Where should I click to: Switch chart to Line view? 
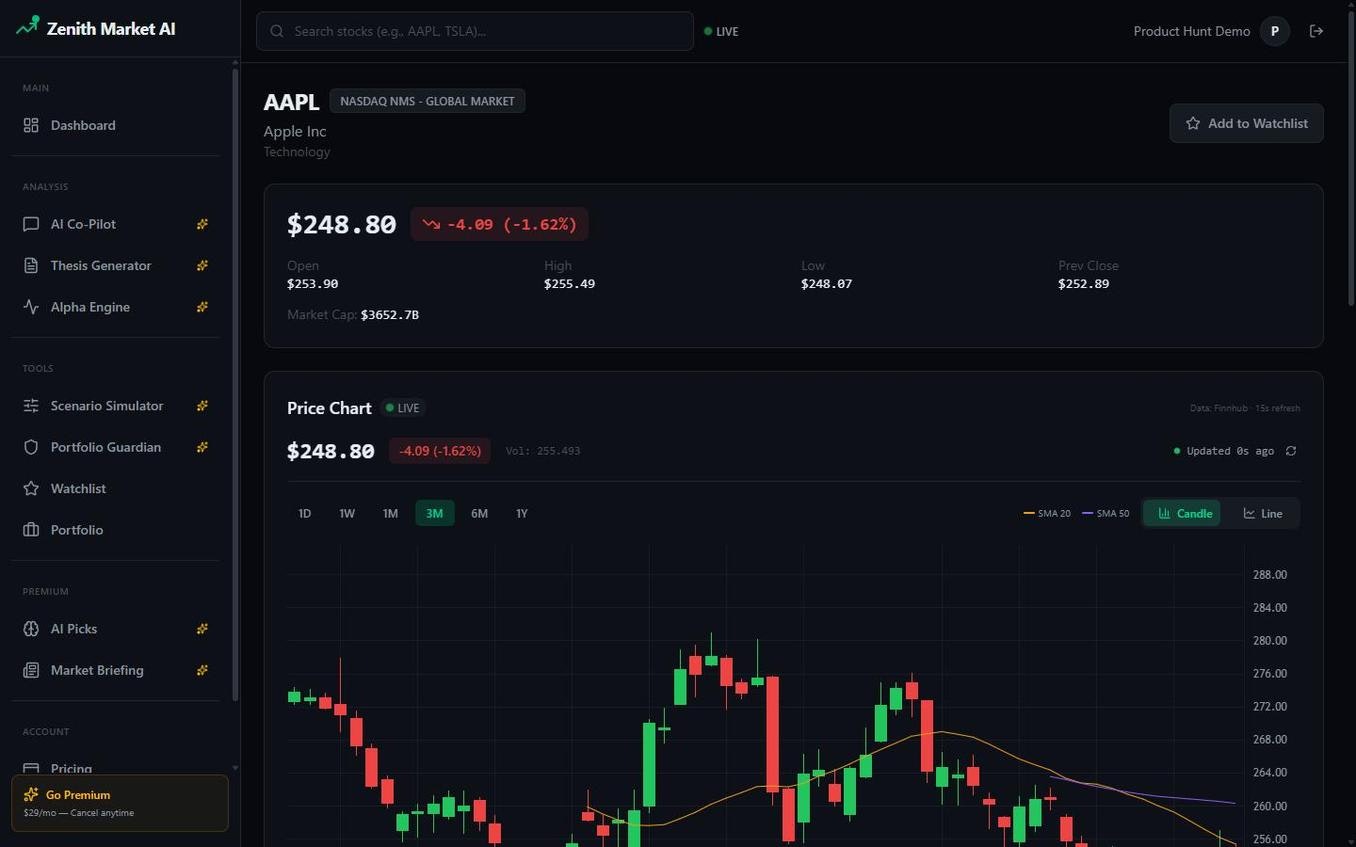click(1262, 513)
